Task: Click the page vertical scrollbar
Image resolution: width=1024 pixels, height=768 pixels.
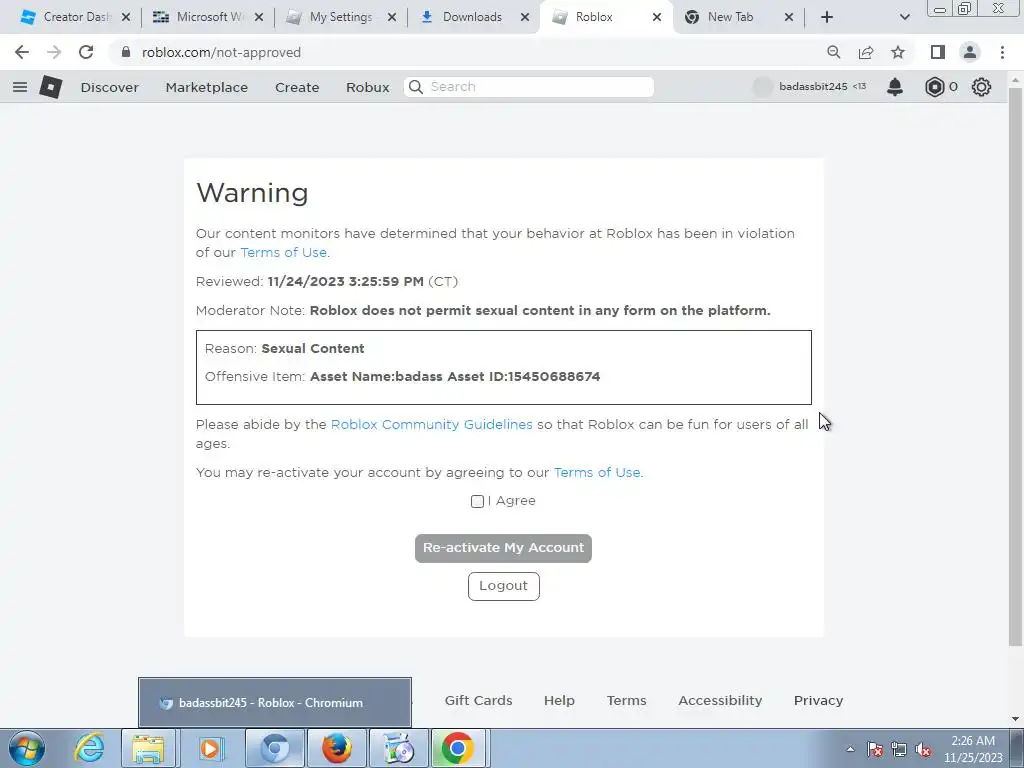Action: click(1015, 366)
